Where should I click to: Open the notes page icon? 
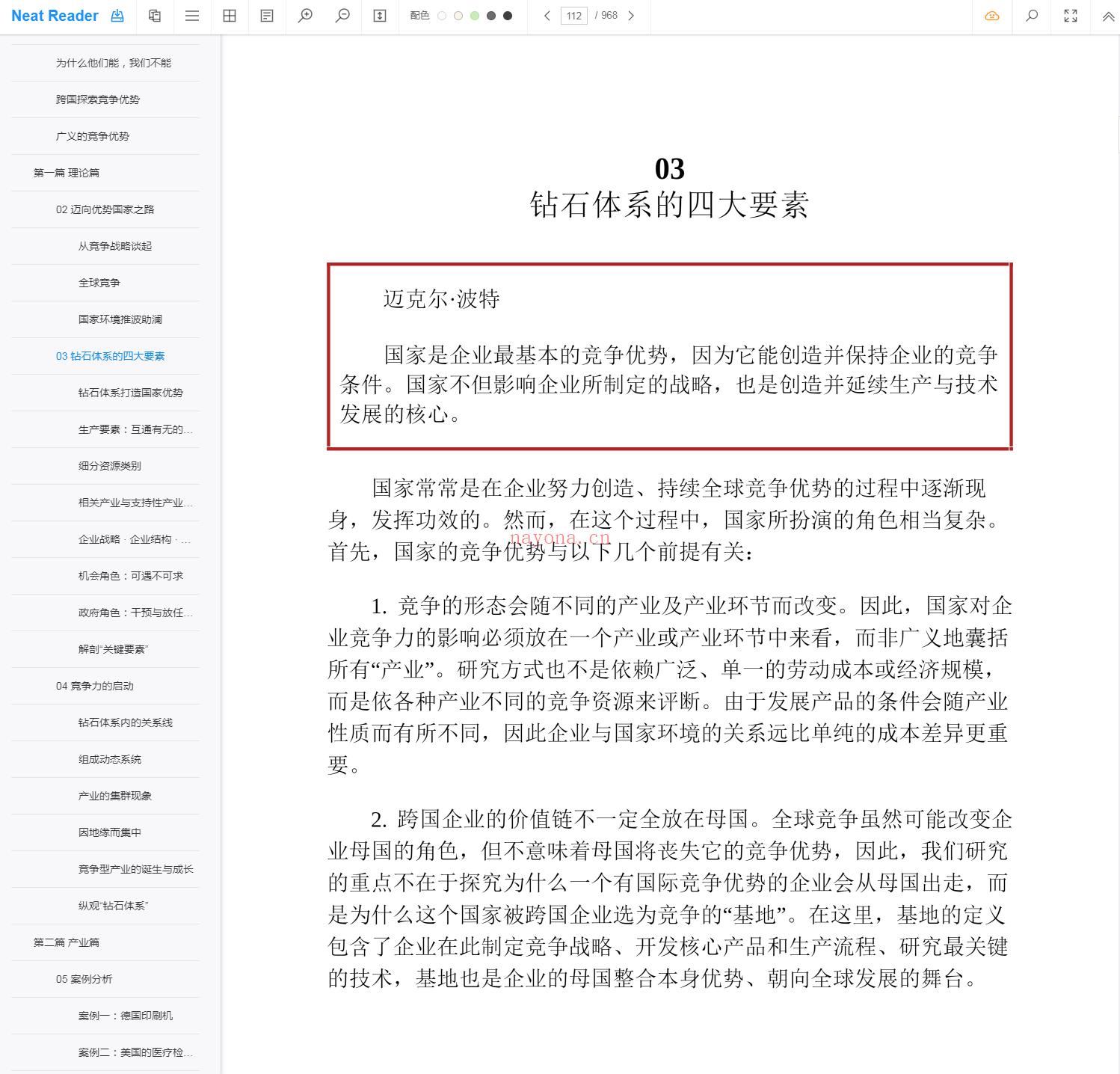[x=267, y=16]
